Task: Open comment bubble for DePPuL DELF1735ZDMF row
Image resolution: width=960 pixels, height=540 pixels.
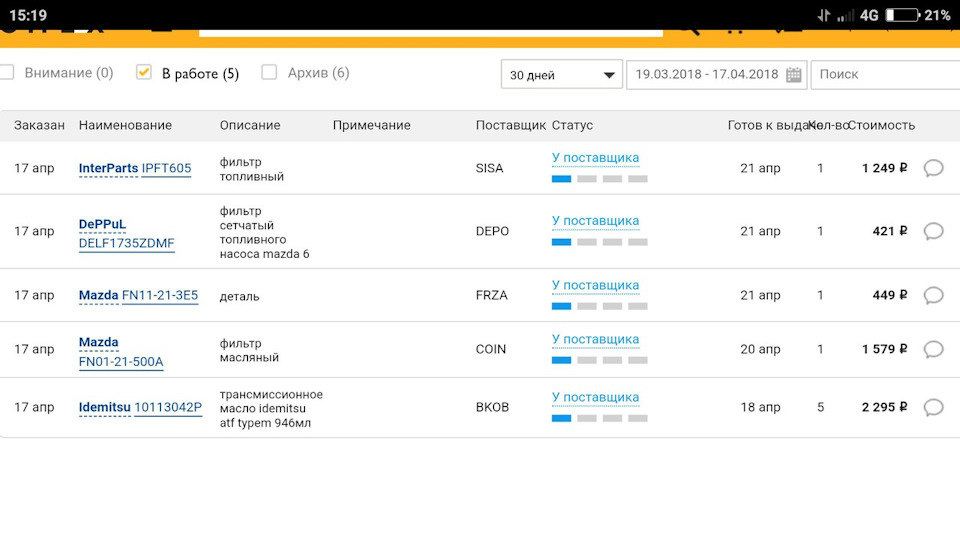Action: pyautogui.click(x=933, y=231)
